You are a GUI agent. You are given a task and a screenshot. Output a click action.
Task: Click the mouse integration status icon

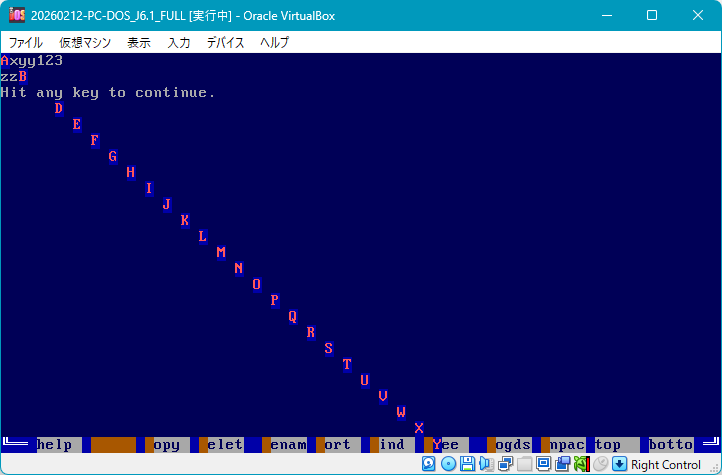(600, 464)
